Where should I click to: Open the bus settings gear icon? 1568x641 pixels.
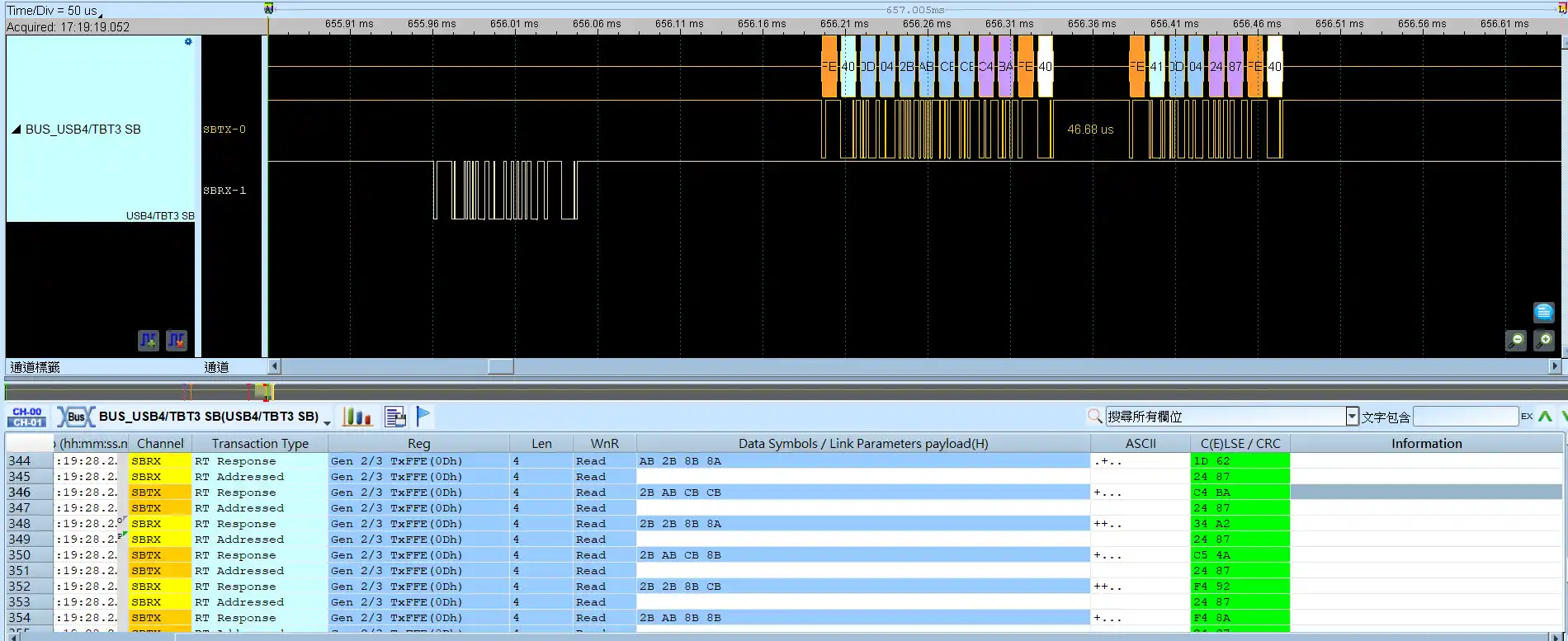[188, 42]
